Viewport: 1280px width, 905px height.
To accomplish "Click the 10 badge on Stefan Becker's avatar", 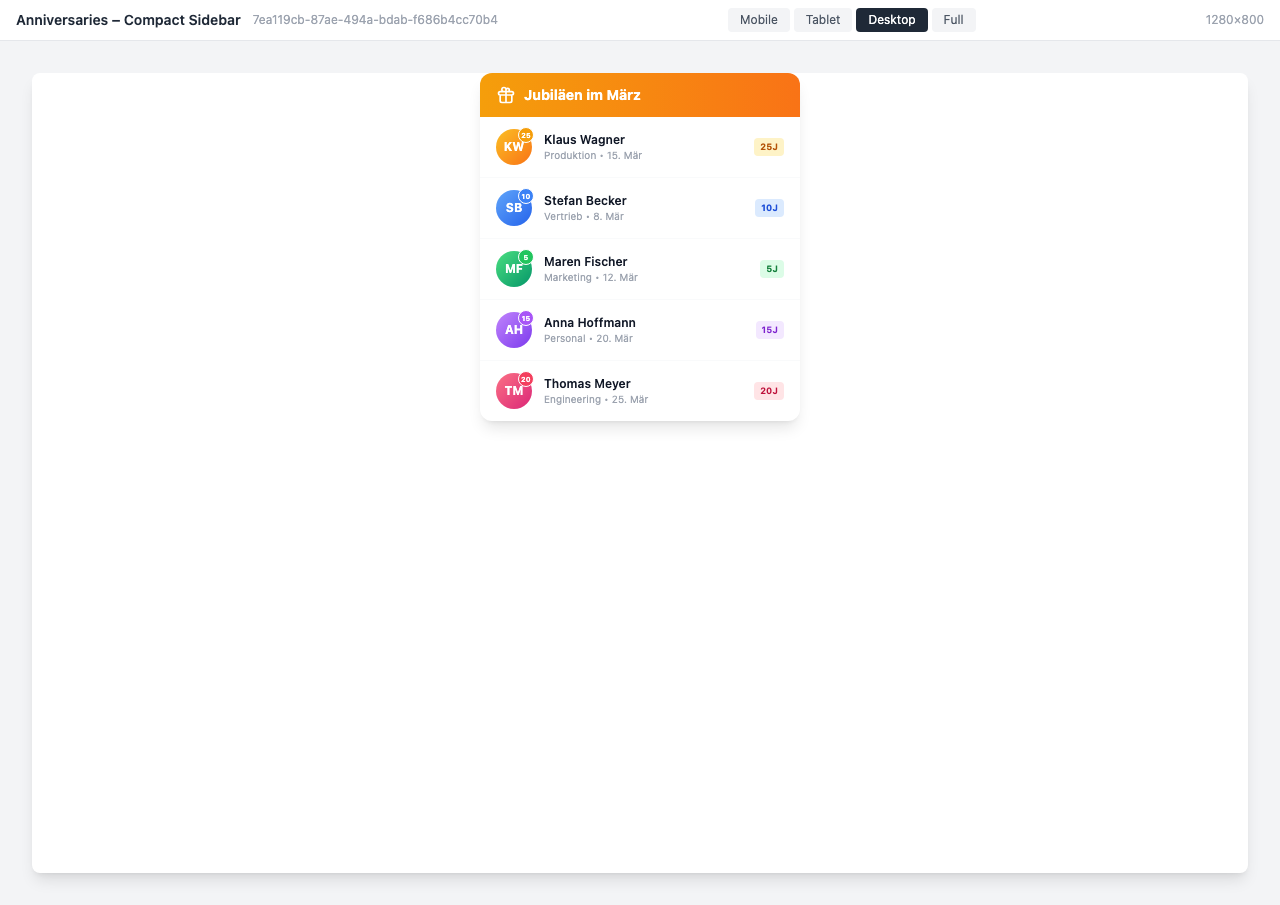I will pyautogui.click(x=524, y=194).
